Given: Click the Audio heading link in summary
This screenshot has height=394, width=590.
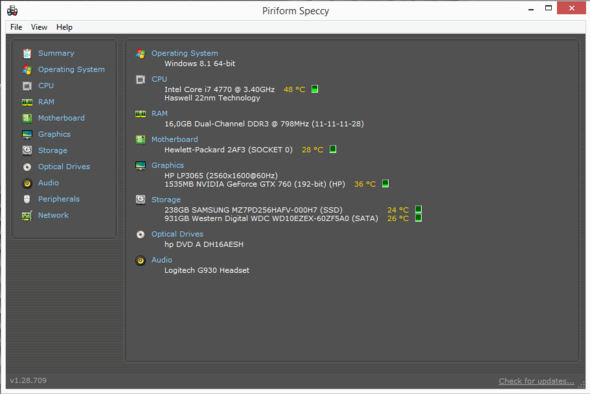Looking at the screenshot, I should click(x=162, y=260).
